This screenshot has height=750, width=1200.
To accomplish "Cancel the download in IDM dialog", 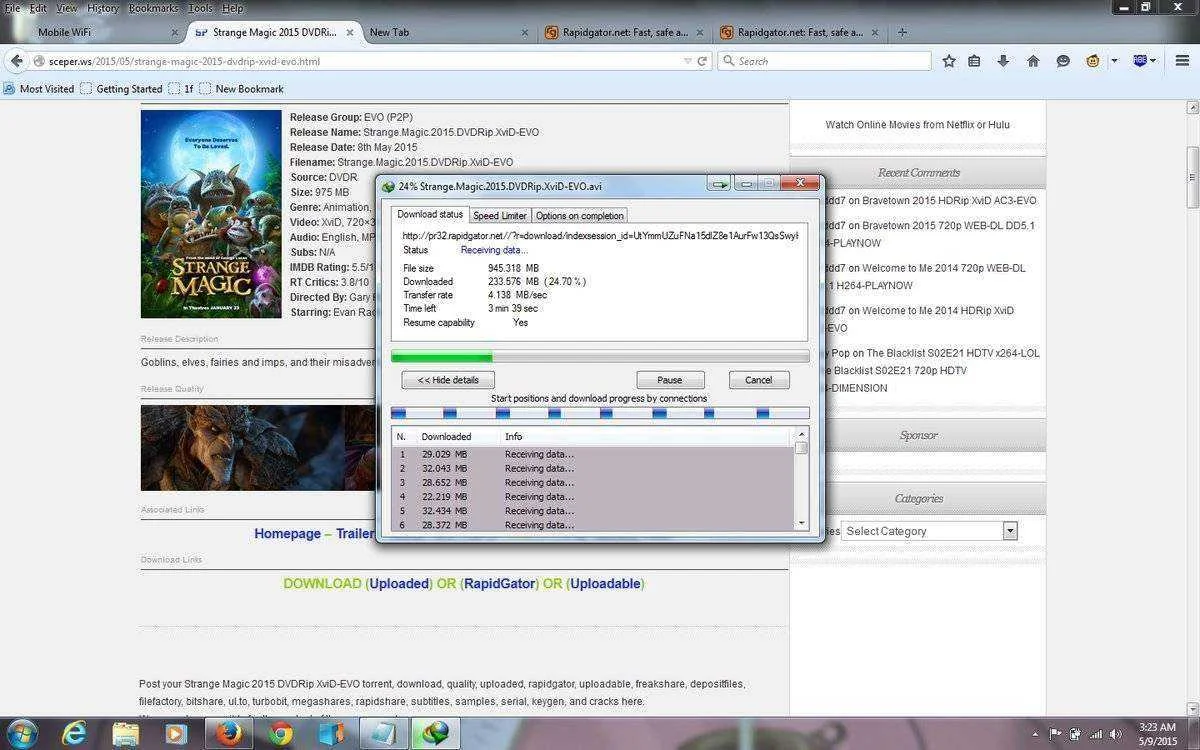I will pyautogui.click(x=759, y=380).
